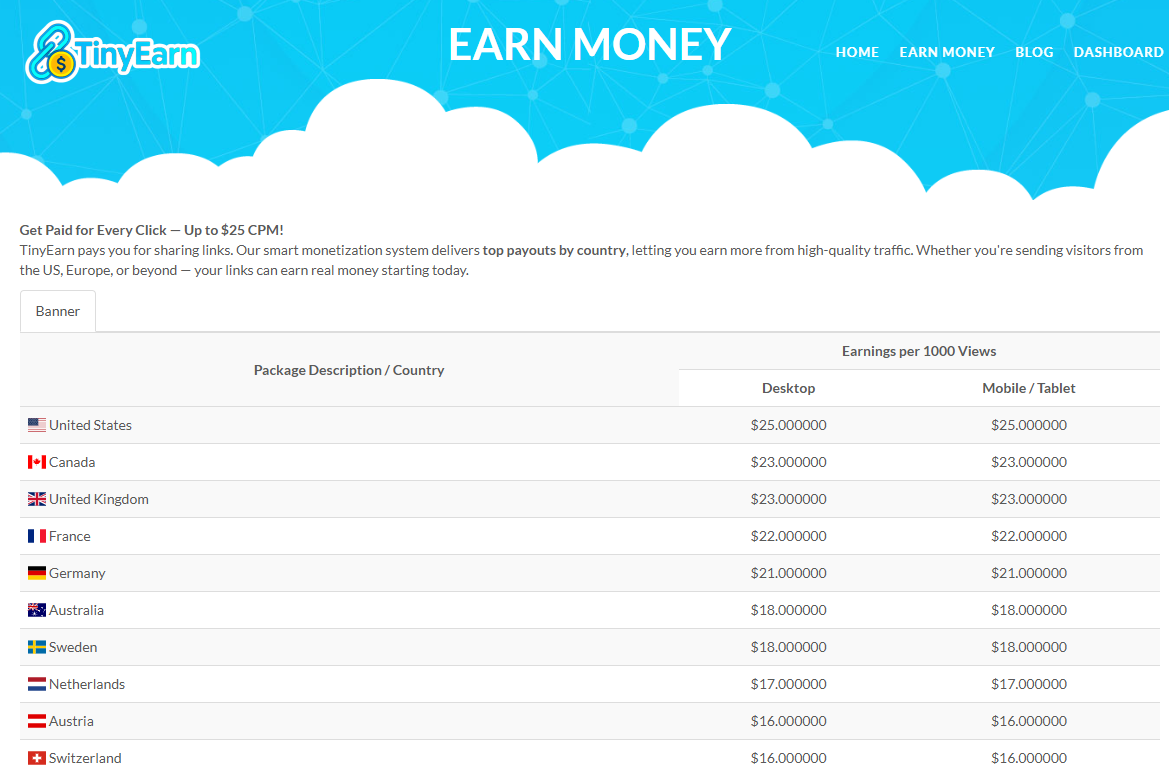Click the TinyEarn logo
Screen dimensions: 1169x772
click(x=113, y=51)
